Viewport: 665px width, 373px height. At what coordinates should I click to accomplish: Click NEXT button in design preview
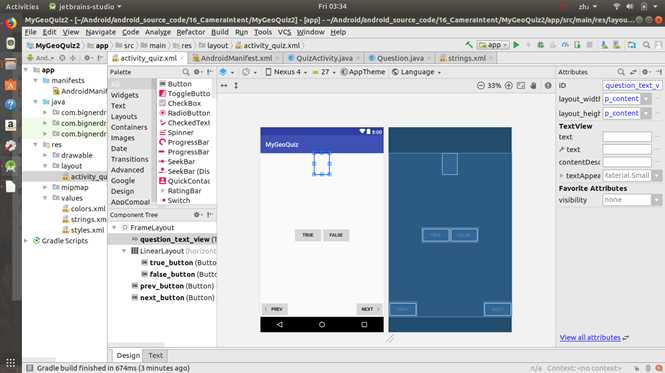tap(369, 309)
